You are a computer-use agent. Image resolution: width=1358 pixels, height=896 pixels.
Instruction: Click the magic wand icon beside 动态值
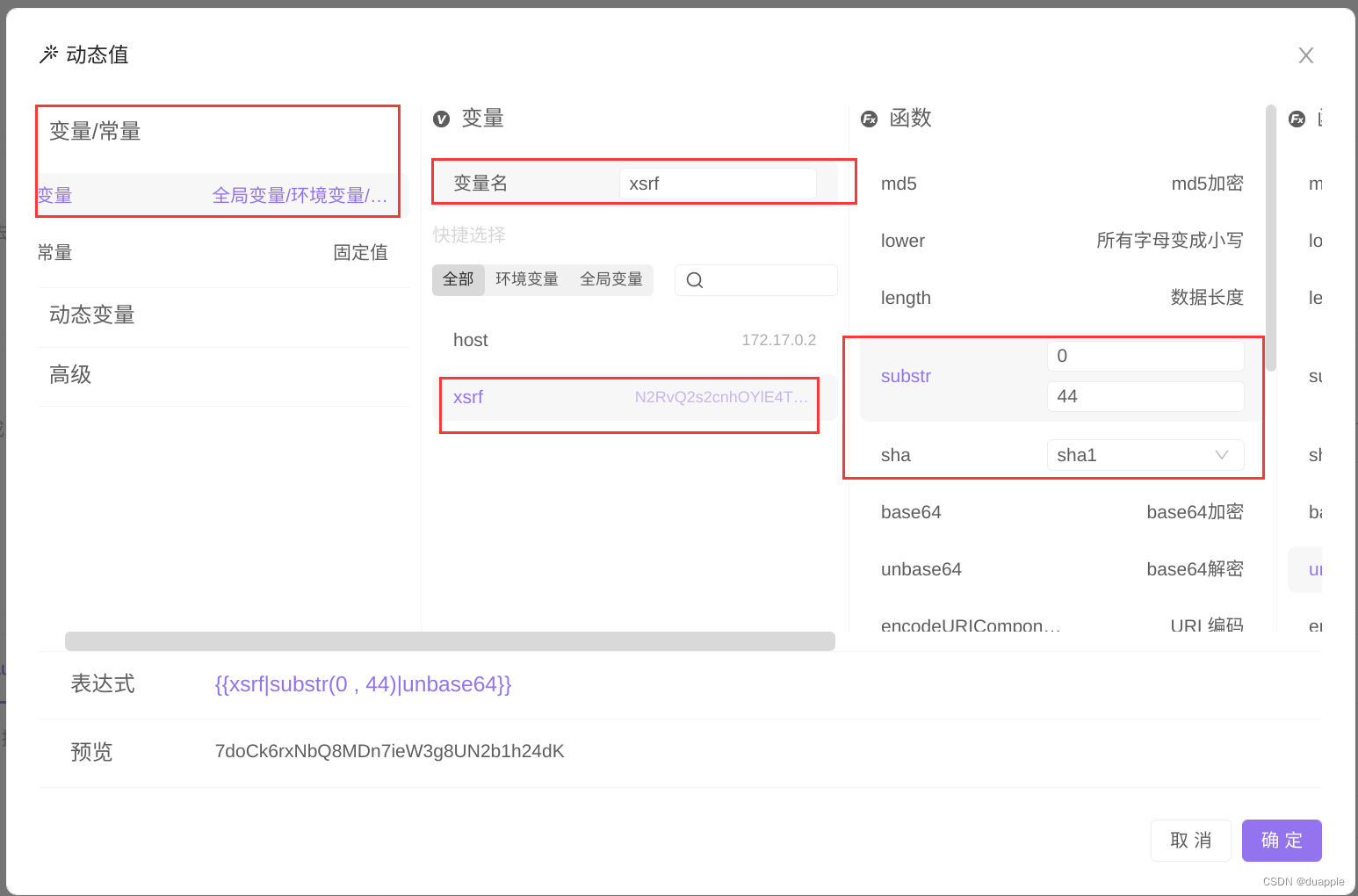(x=49, y=54)
